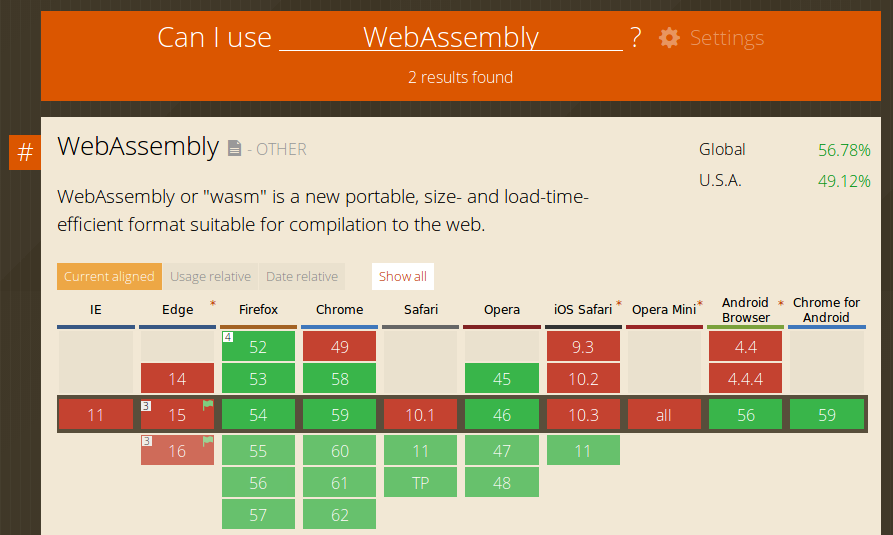Click the WebAssembly search input field
The image size is (893, 535).
tap(450, 38)
